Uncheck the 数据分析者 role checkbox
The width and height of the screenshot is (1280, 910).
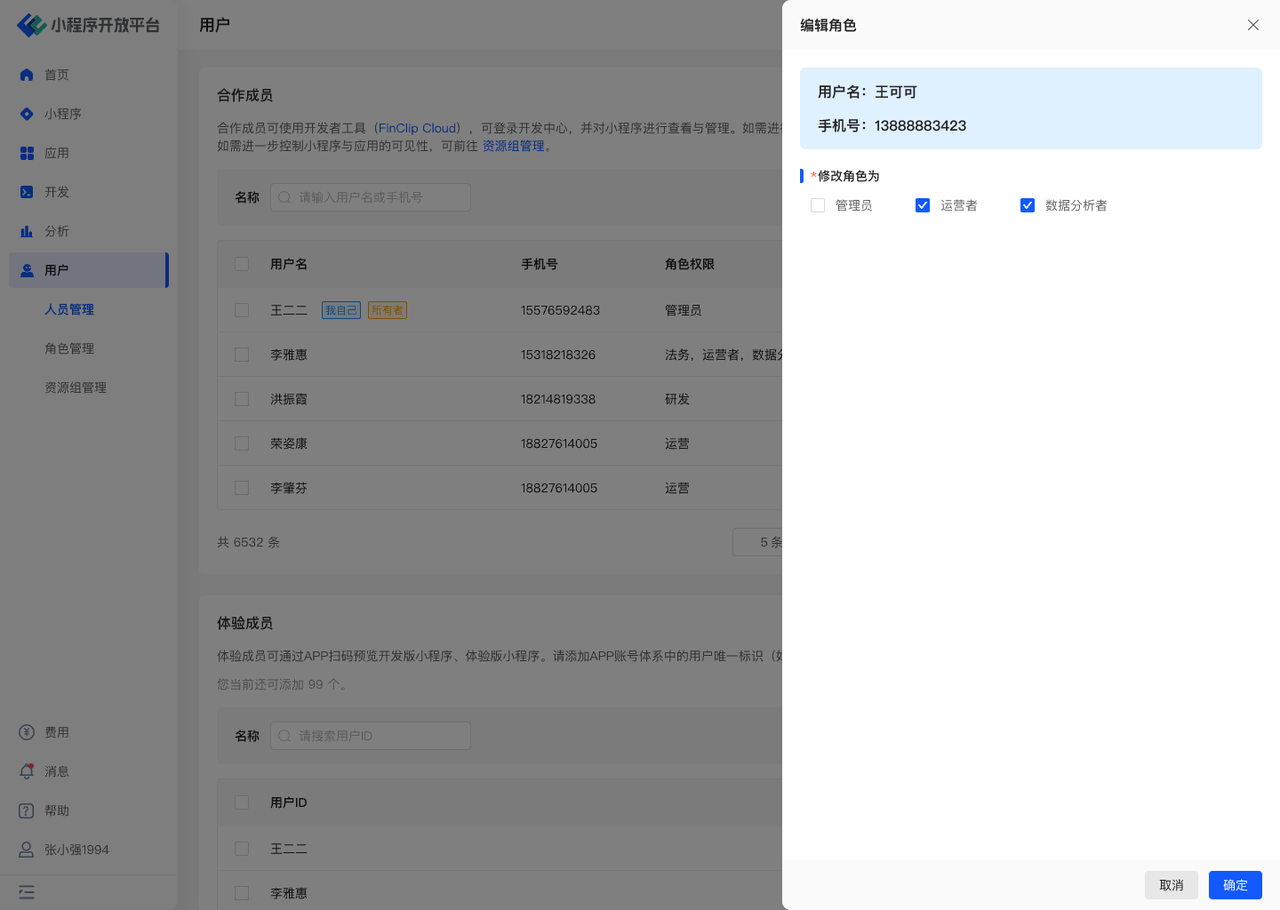[x=1027, y=206]
